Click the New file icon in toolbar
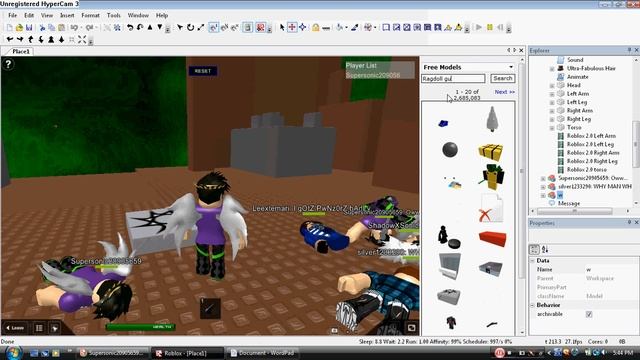 [x=9, y=28]
